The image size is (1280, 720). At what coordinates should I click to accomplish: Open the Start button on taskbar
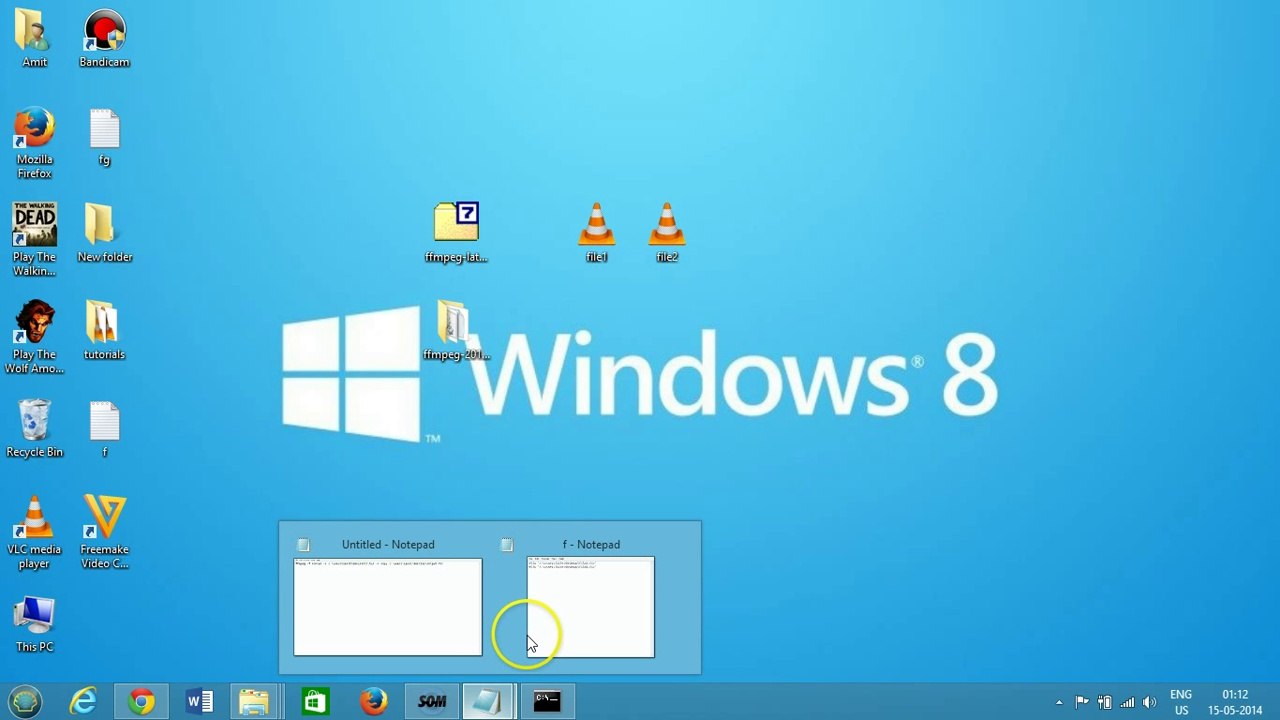25,702
